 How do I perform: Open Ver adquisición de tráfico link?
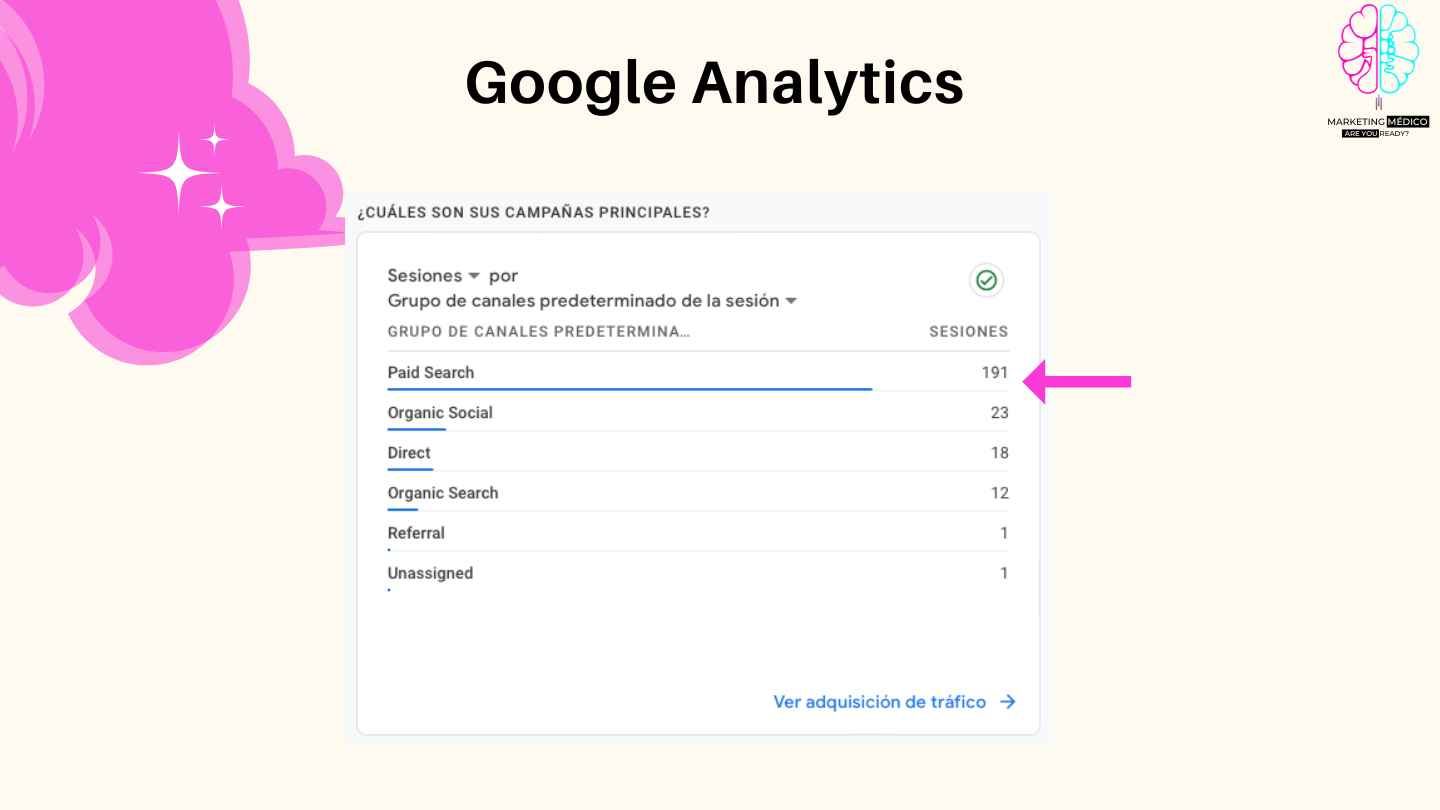(x=879, y=702)
